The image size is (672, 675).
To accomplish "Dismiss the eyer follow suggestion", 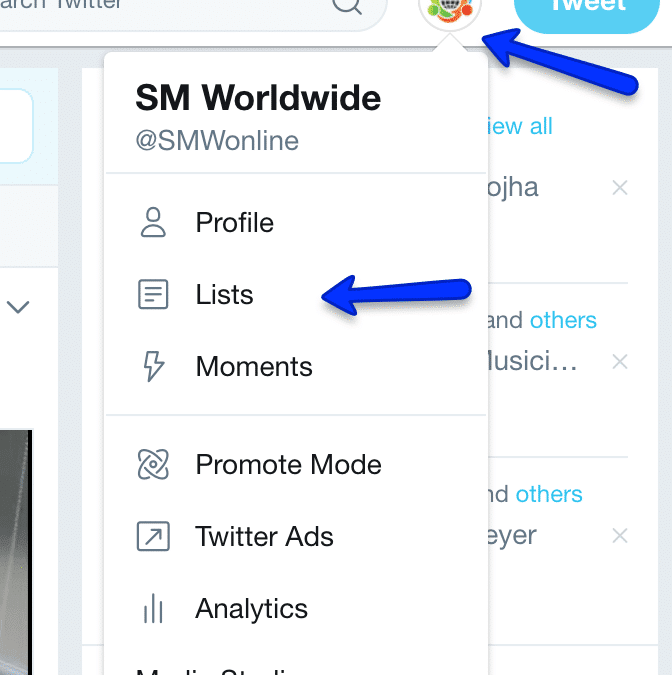I will coord(619,536).
